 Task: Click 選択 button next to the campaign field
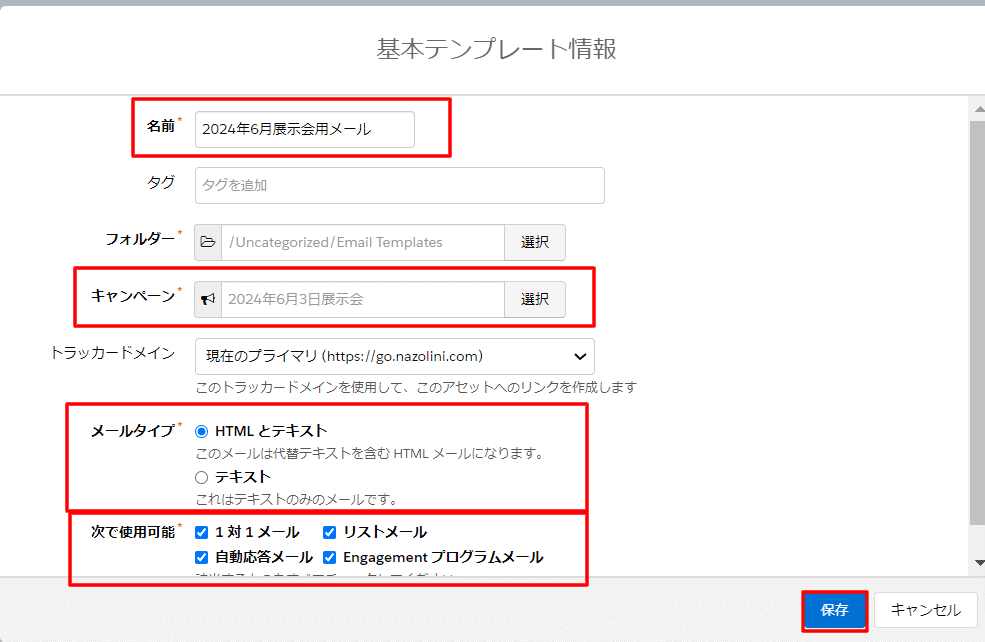pyautogui.click(x=535, y=300)
